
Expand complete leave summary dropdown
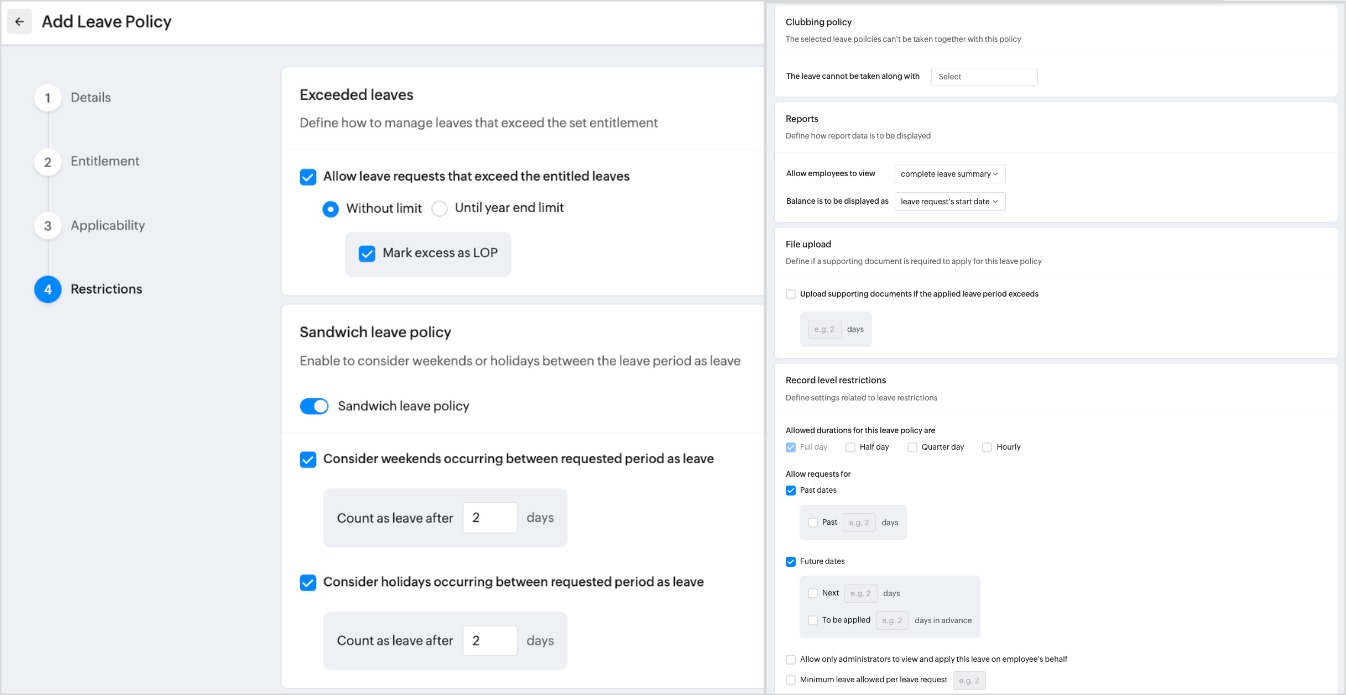[950, 174]
